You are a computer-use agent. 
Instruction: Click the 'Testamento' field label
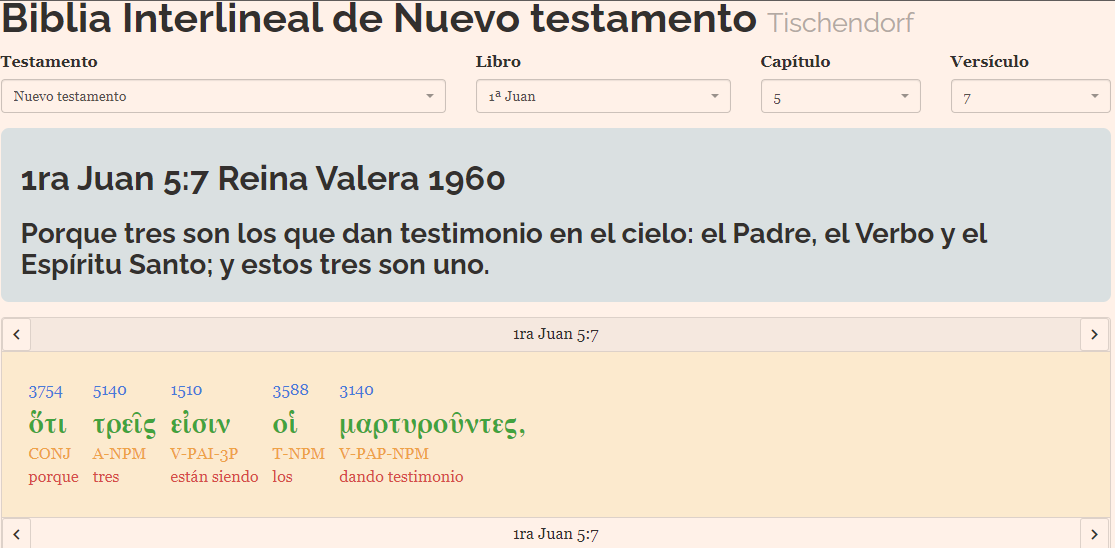pyautogui.click(x=49, y=62)
